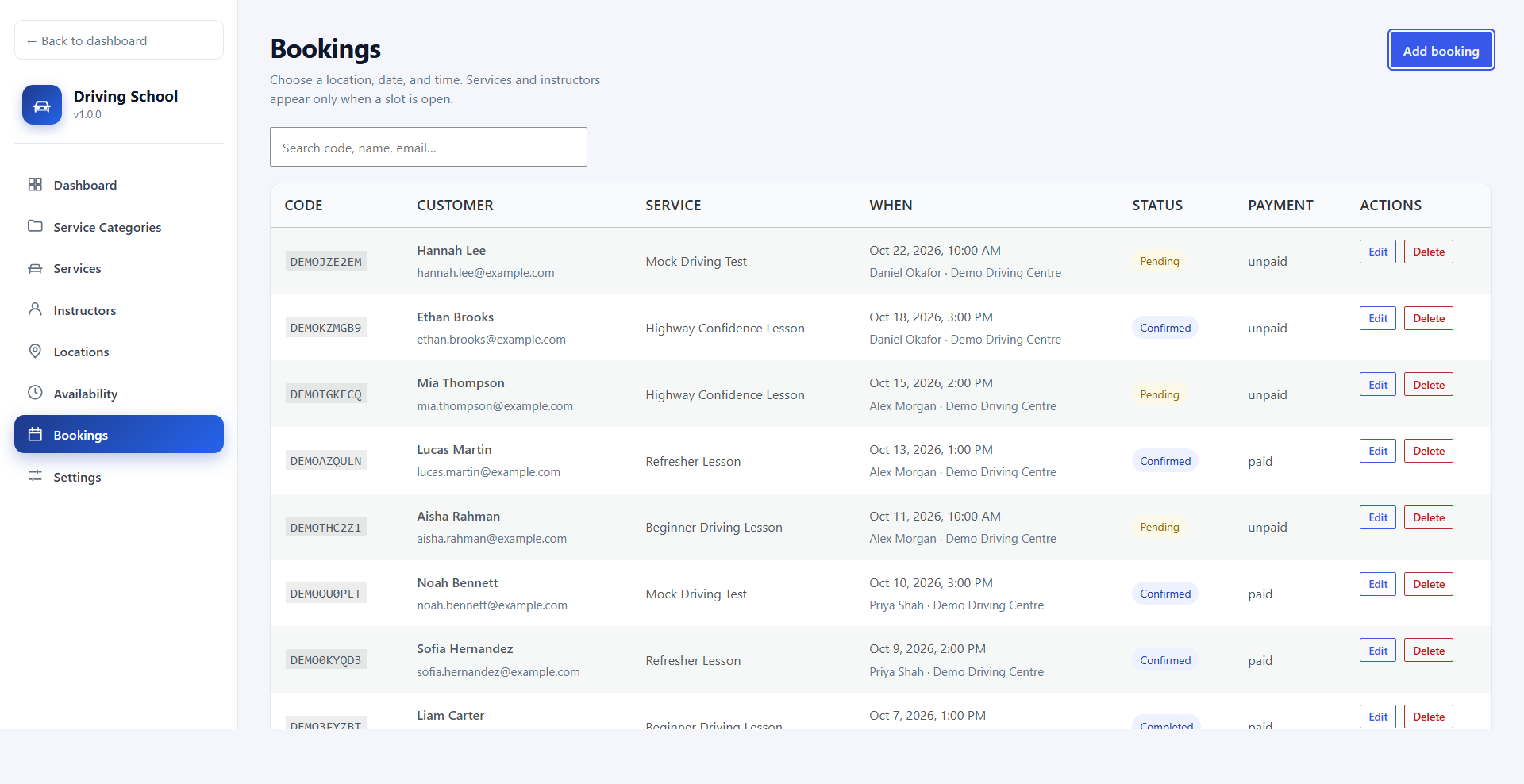The width and height of the screenshot is (1524, 784).
Task: Click the Driving School car logo icon
Action: (x=42, y=105)
